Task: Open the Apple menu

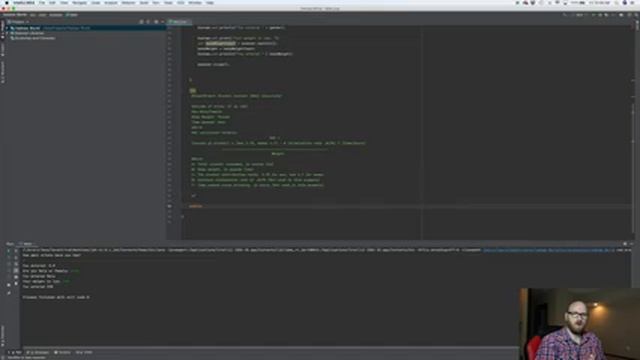Action: 7,2
